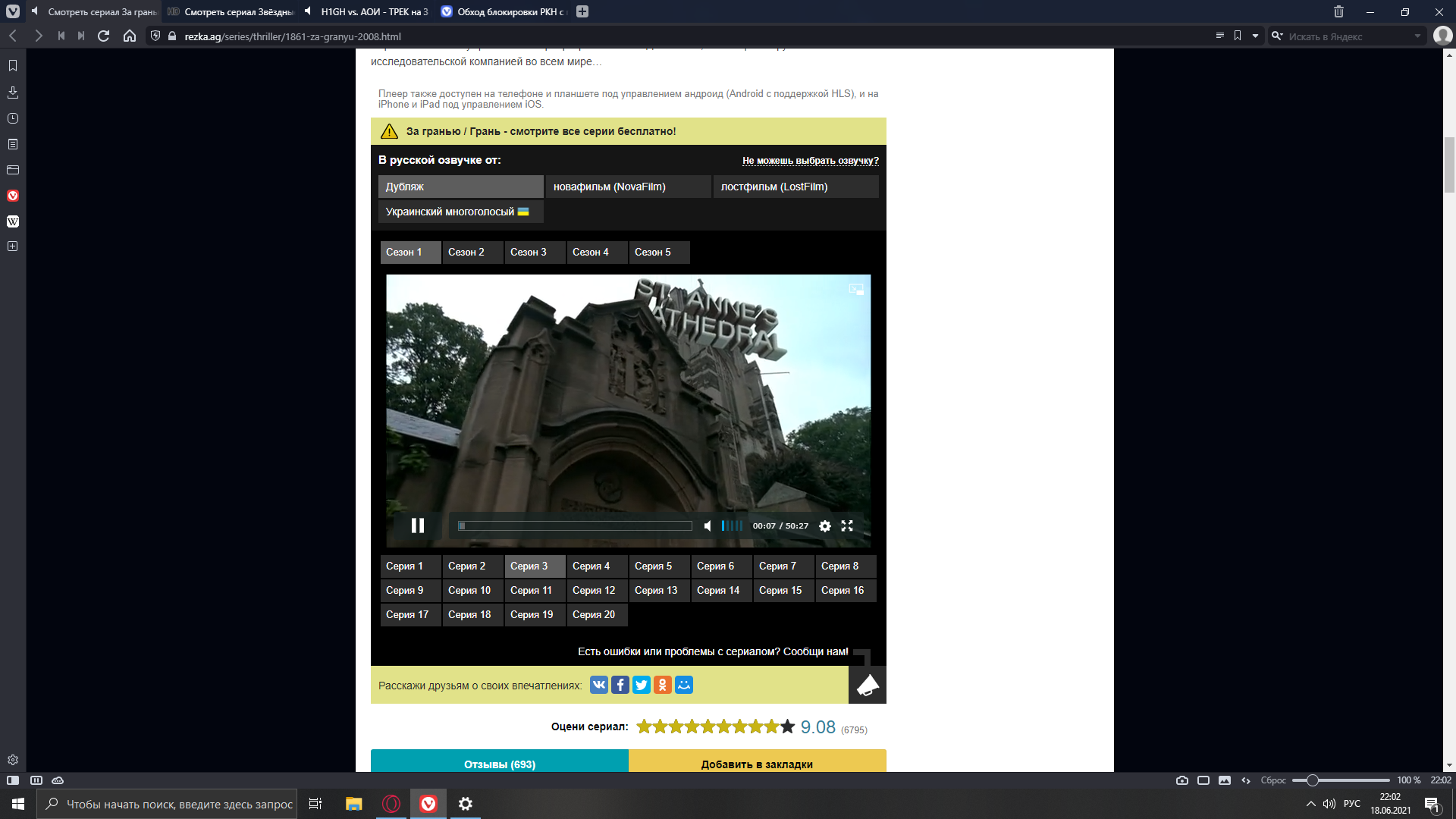Pause the video playback
The image size is (1456, 819).
tap(418, 526)
